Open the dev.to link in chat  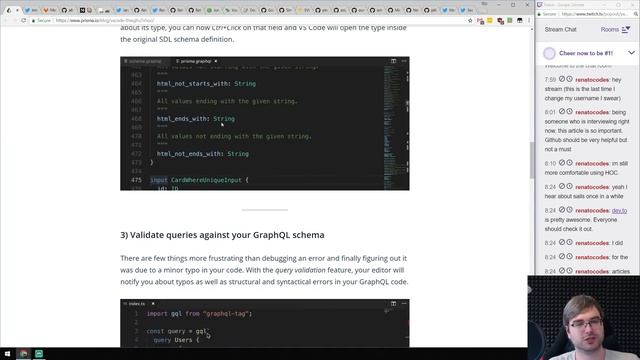(619, 211)
